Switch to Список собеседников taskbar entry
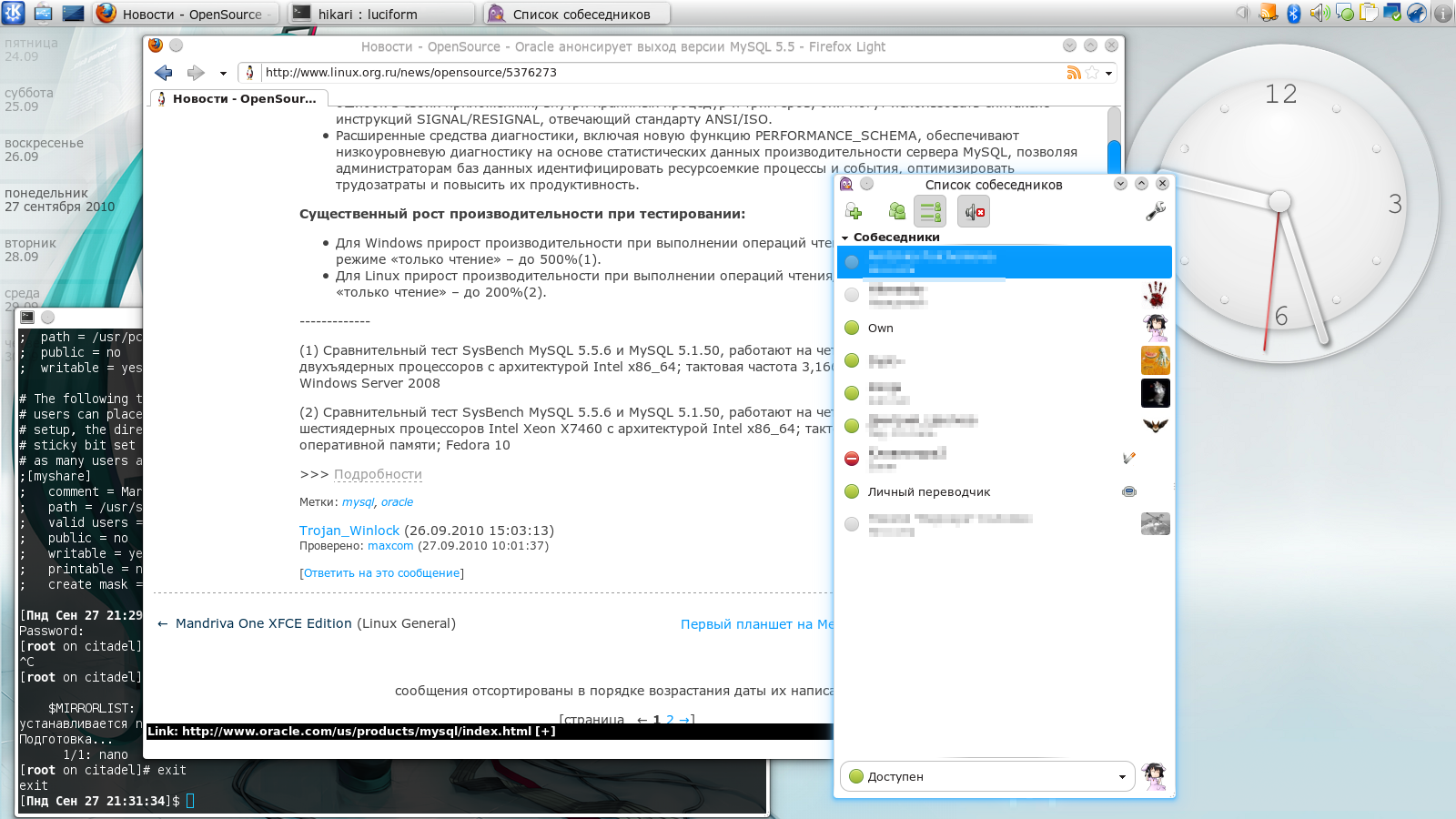 (577, 14)
